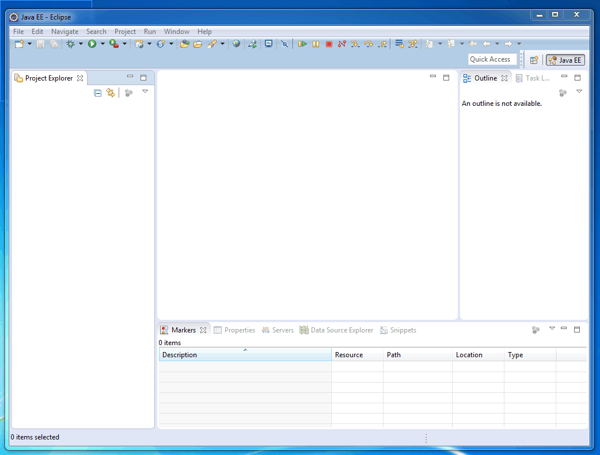Open the Snippets tab
Image resolution: width=600 pixels, height=455 pixels.
click(398, 330)
